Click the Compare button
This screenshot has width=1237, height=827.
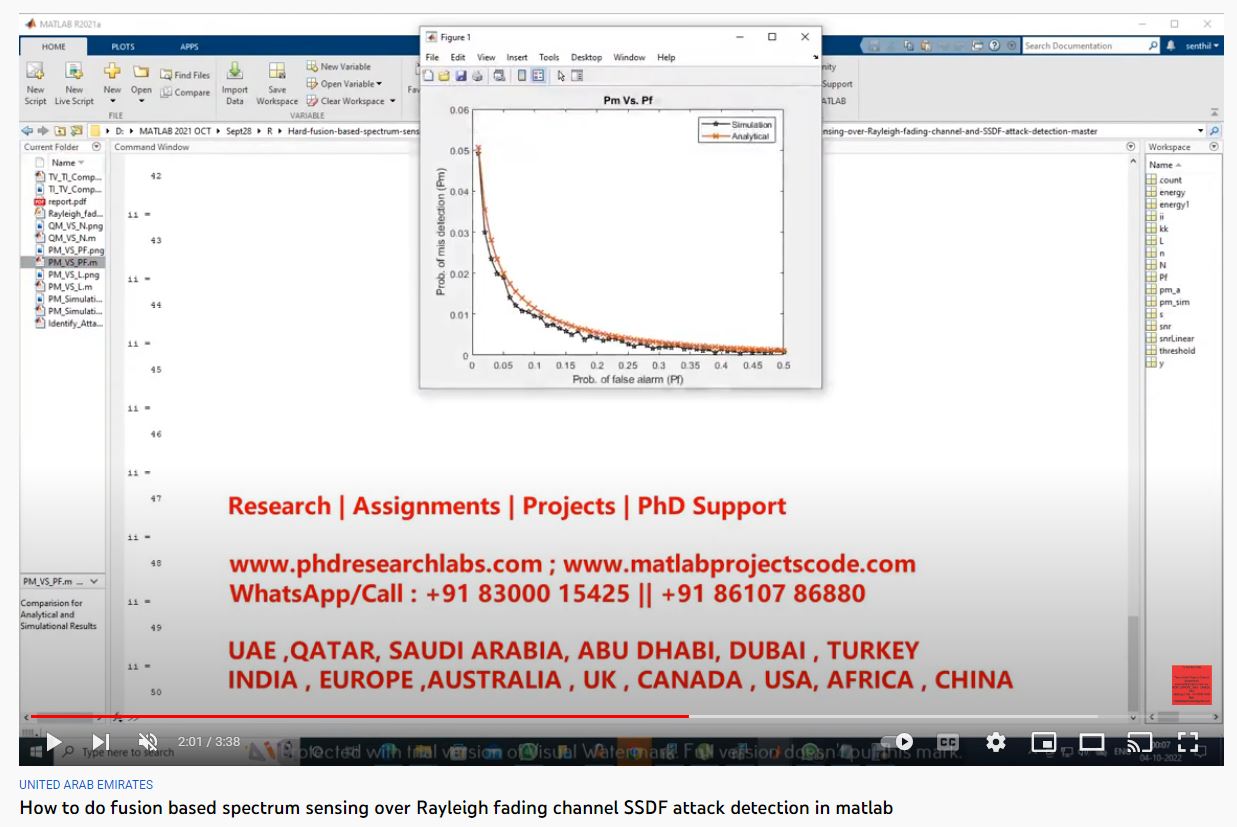[x=185, y=92]
